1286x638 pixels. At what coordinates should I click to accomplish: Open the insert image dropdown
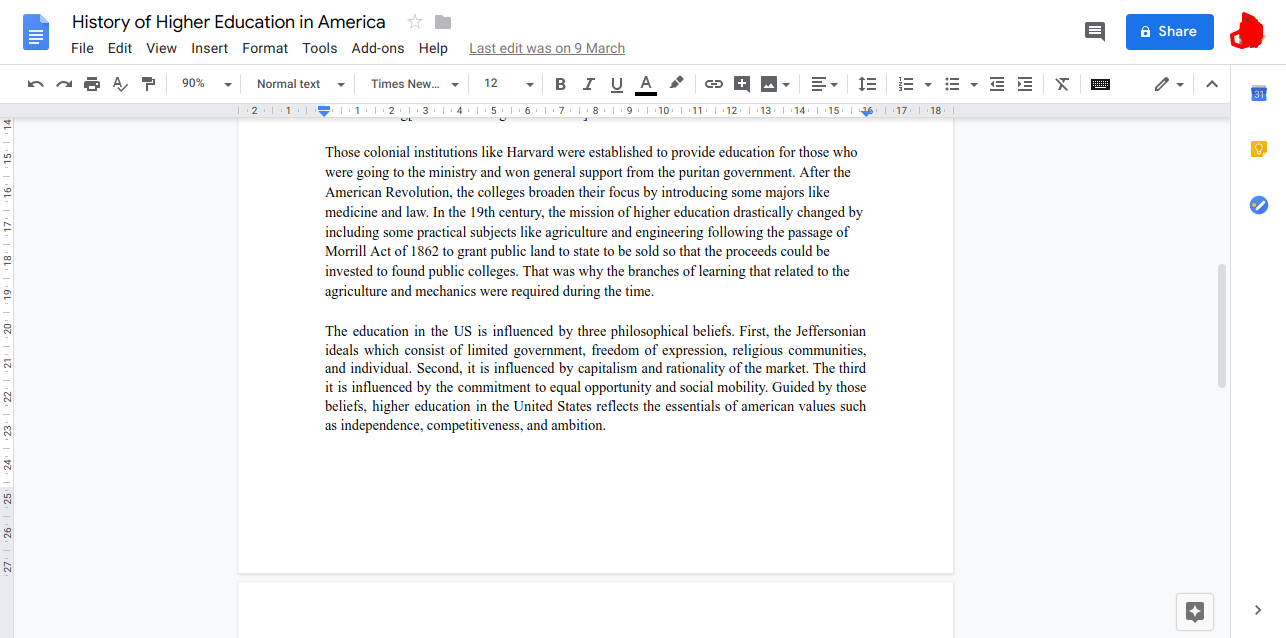click(775, 84)
